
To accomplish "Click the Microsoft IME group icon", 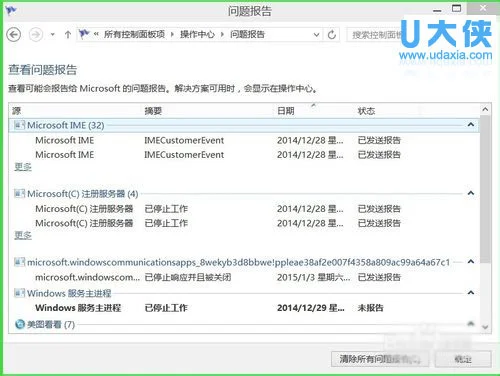I will (19, 125).
